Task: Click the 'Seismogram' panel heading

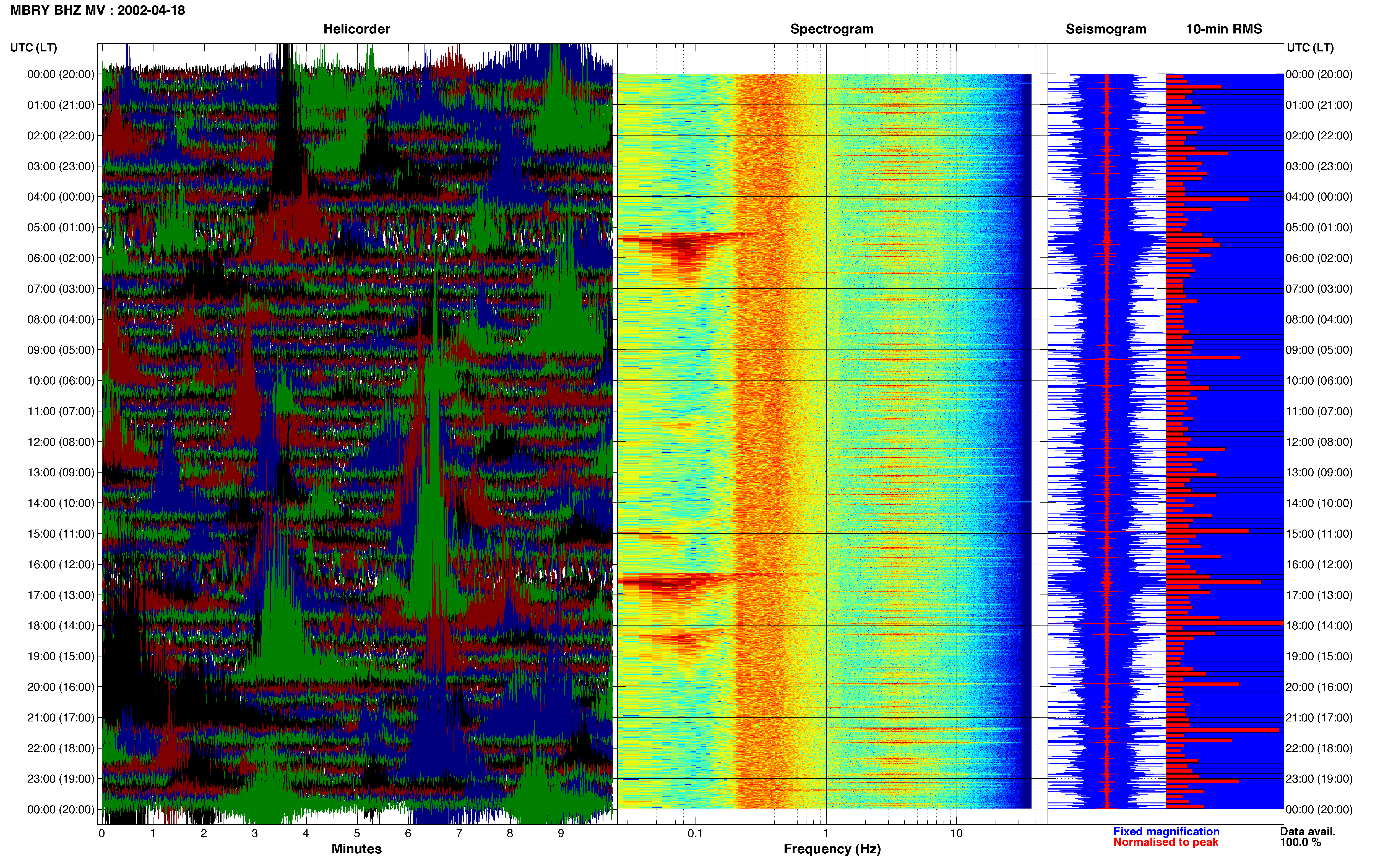Action: [x=1106, y=29]
